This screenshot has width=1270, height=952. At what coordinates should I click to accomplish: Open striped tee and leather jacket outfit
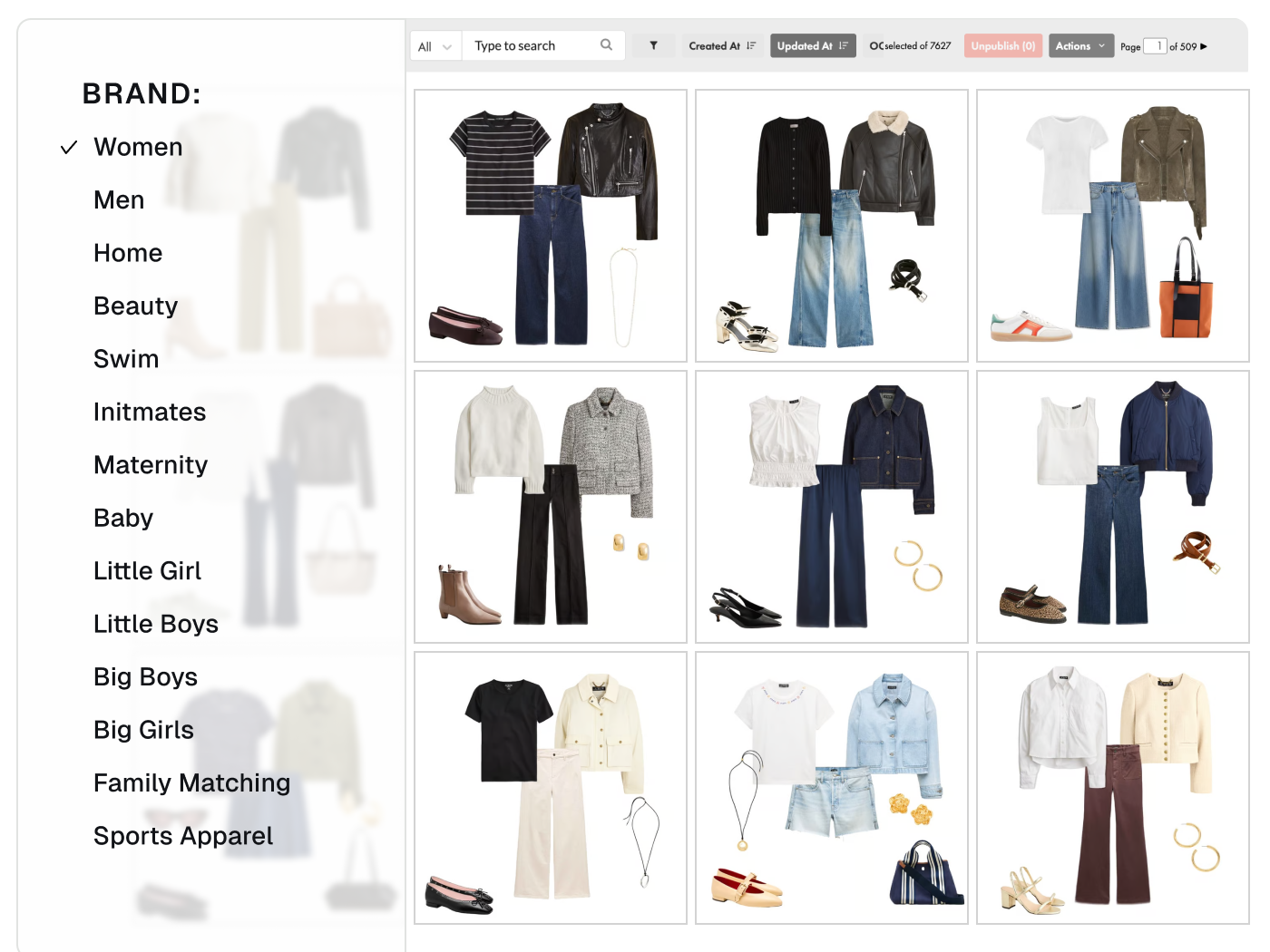coord(551,226)
